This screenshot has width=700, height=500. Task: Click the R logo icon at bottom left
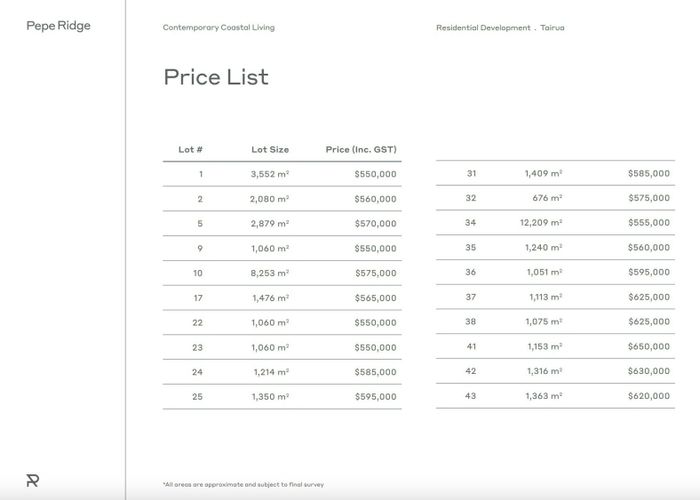click(33, 480)
